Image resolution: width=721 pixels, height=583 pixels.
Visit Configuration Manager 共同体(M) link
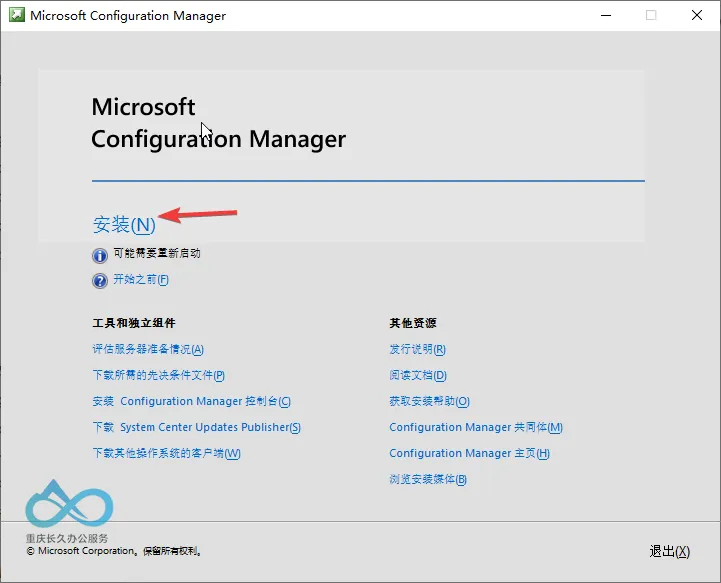coord(476,427)
